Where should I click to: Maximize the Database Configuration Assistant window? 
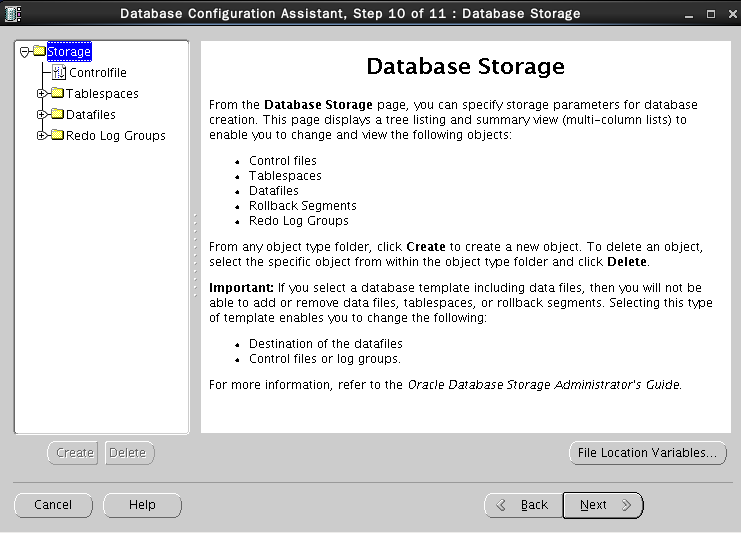click(710, 13)
